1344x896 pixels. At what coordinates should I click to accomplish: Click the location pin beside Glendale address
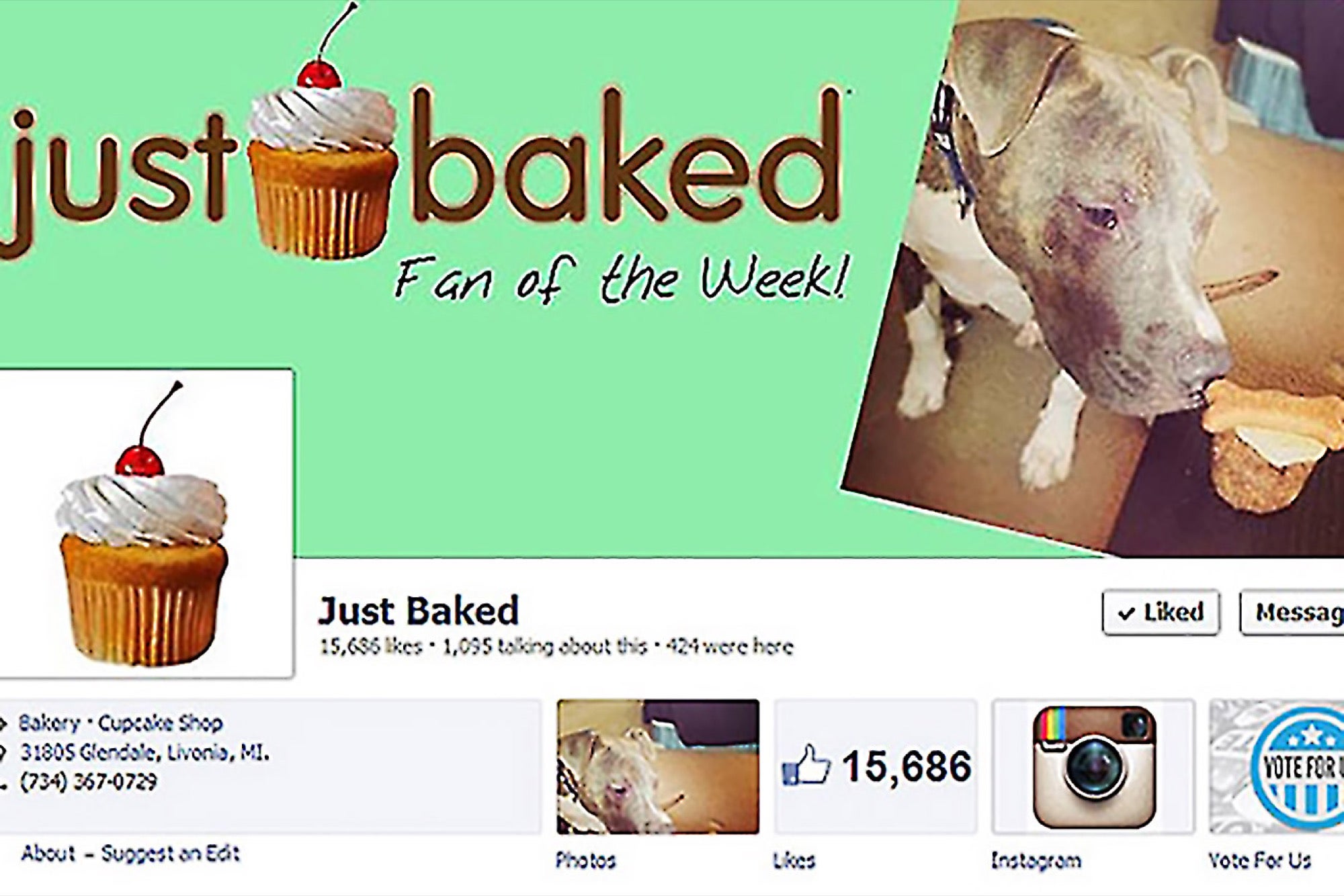coord(3,753)
